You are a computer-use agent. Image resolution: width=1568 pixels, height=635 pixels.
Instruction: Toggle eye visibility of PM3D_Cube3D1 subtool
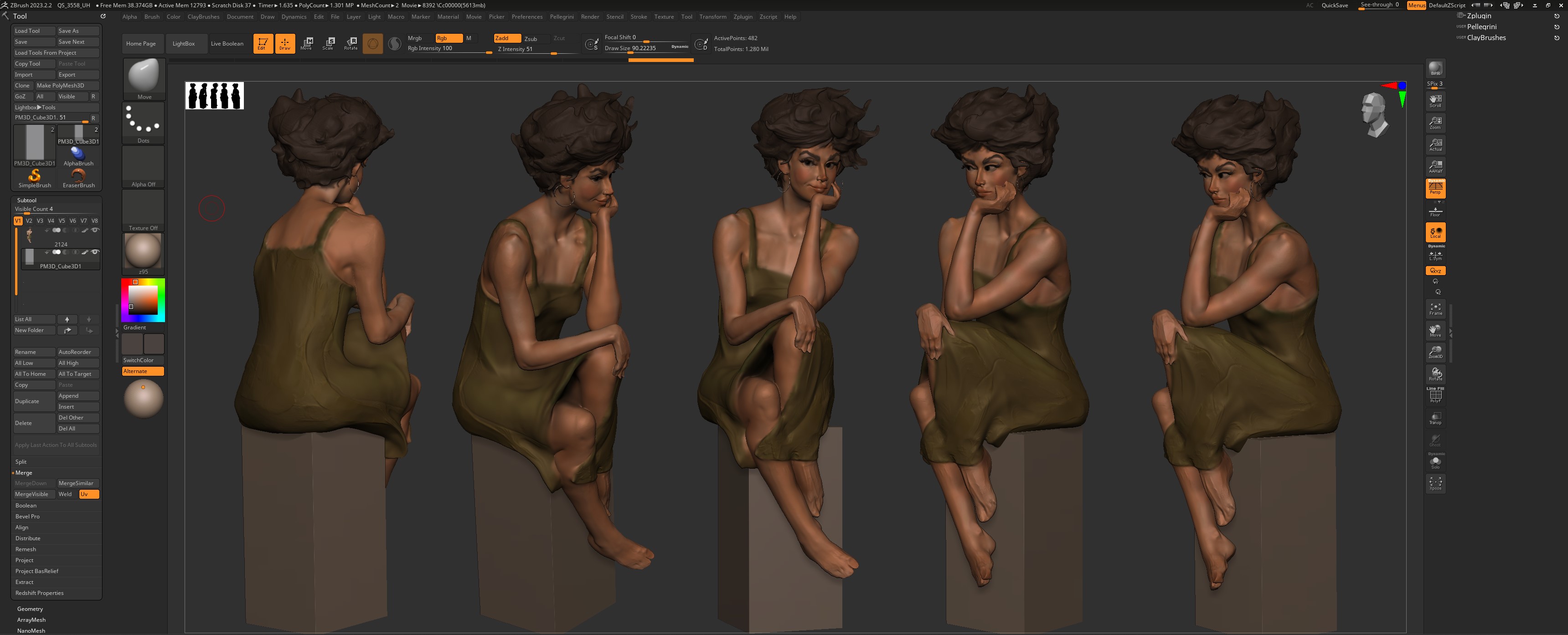click(95, 252)
